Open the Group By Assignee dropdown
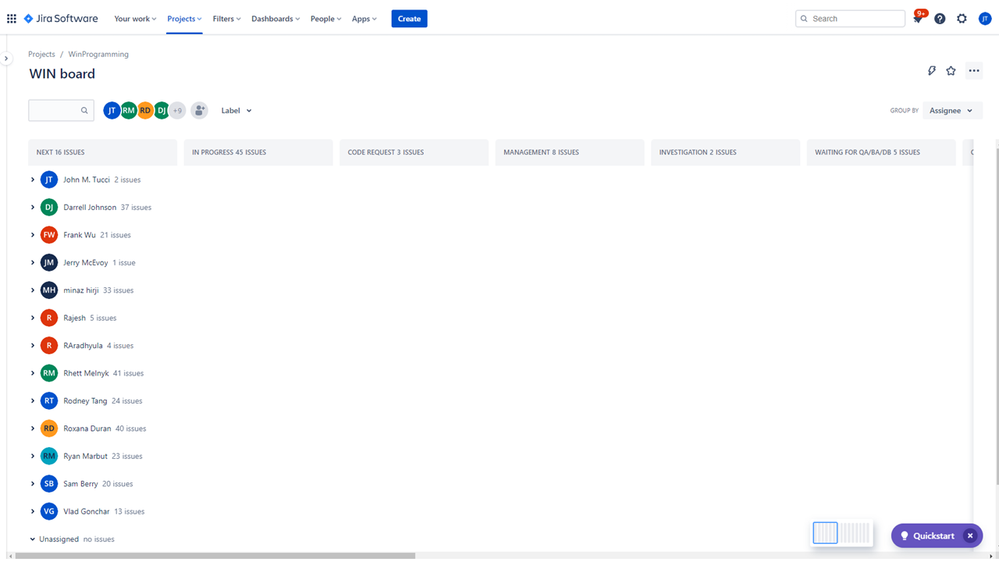This screenshot has width=999, height=562. 952,110
